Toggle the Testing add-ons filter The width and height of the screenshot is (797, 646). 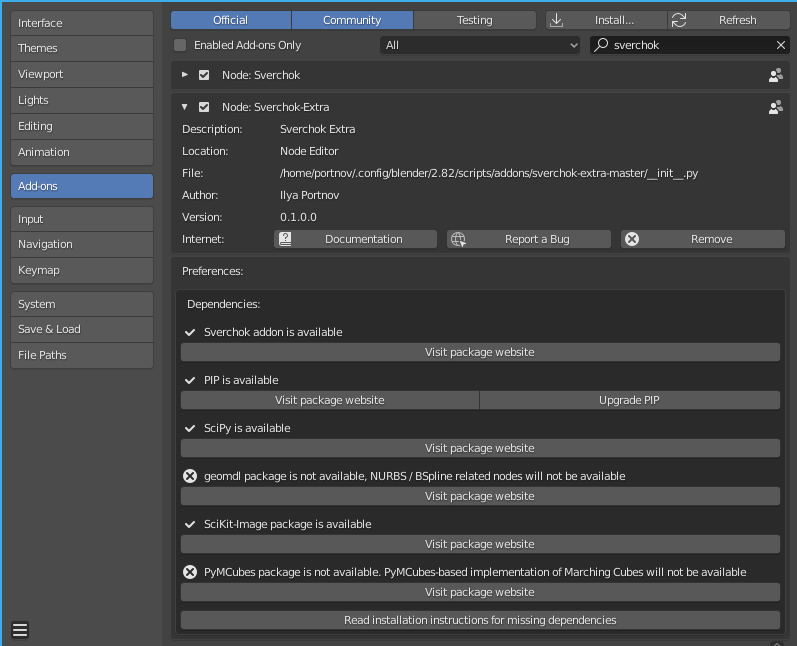pos(475,20)
